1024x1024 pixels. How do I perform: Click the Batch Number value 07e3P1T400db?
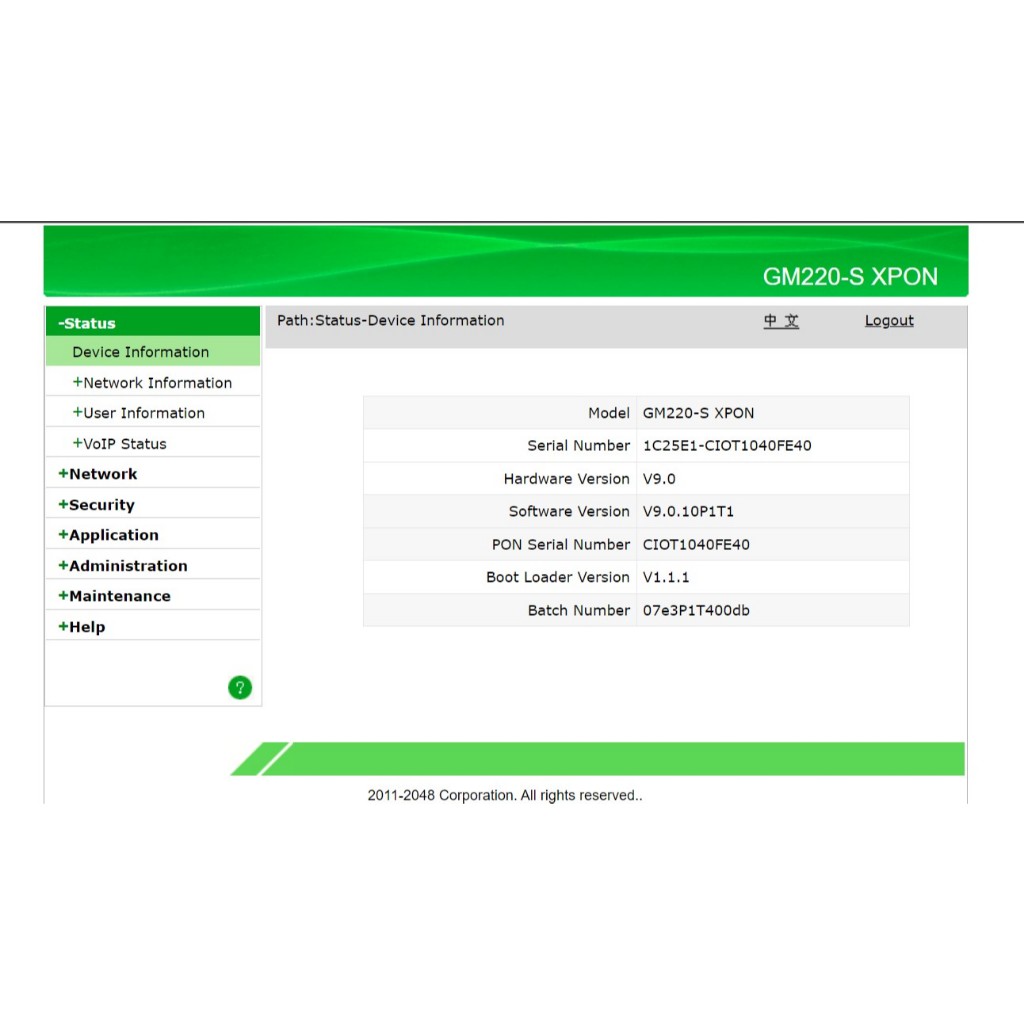pos(695,611)
